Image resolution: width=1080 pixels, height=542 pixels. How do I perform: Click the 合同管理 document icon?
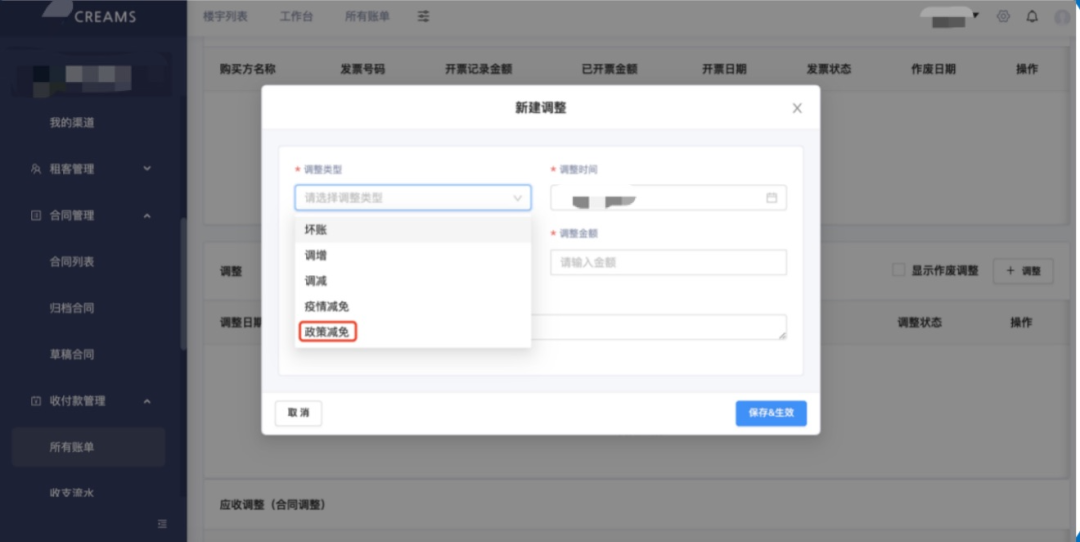click(x=36, y=216)
